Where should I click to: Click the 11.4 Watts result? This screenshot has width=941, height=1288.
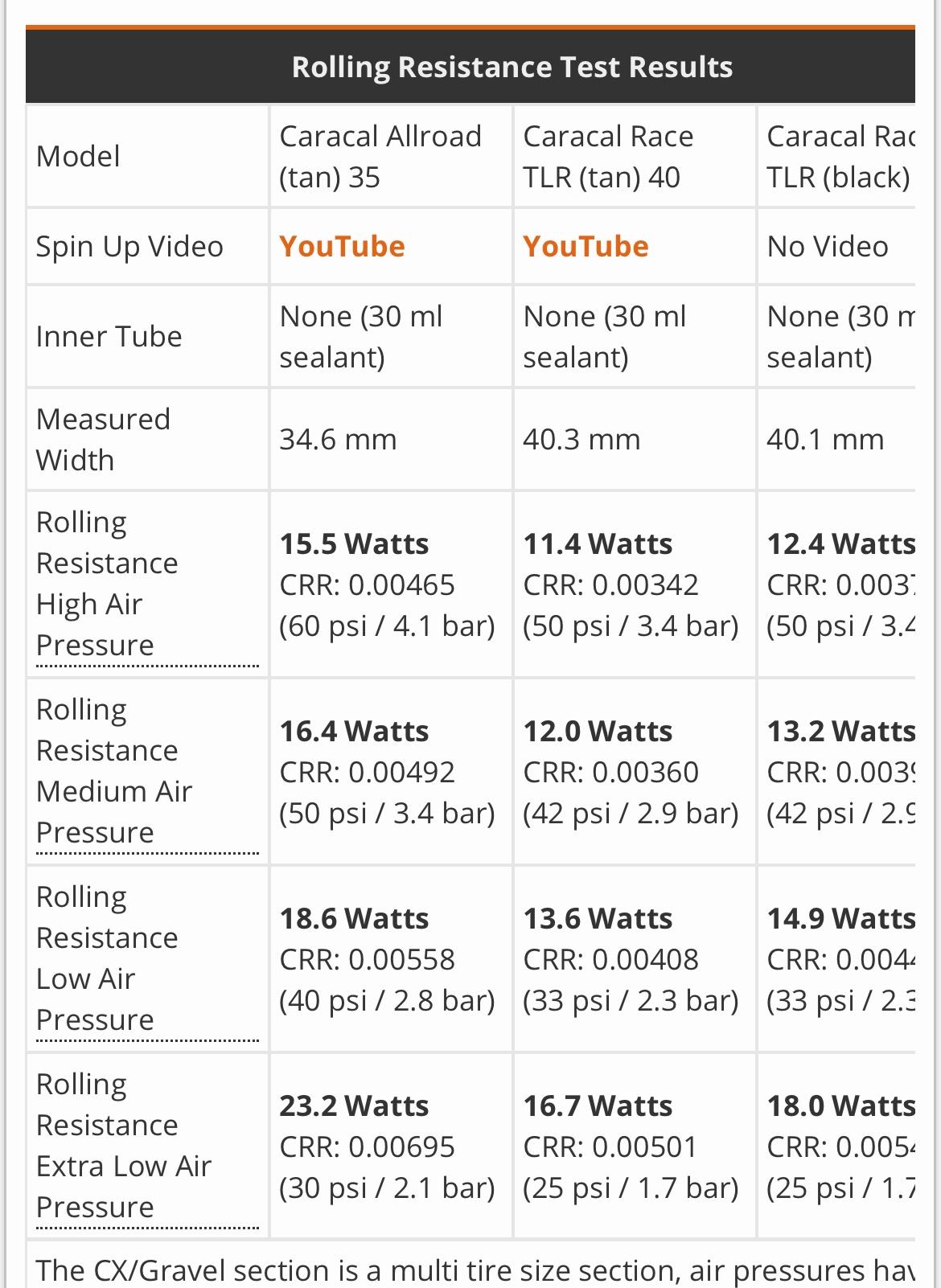(598, 544)
